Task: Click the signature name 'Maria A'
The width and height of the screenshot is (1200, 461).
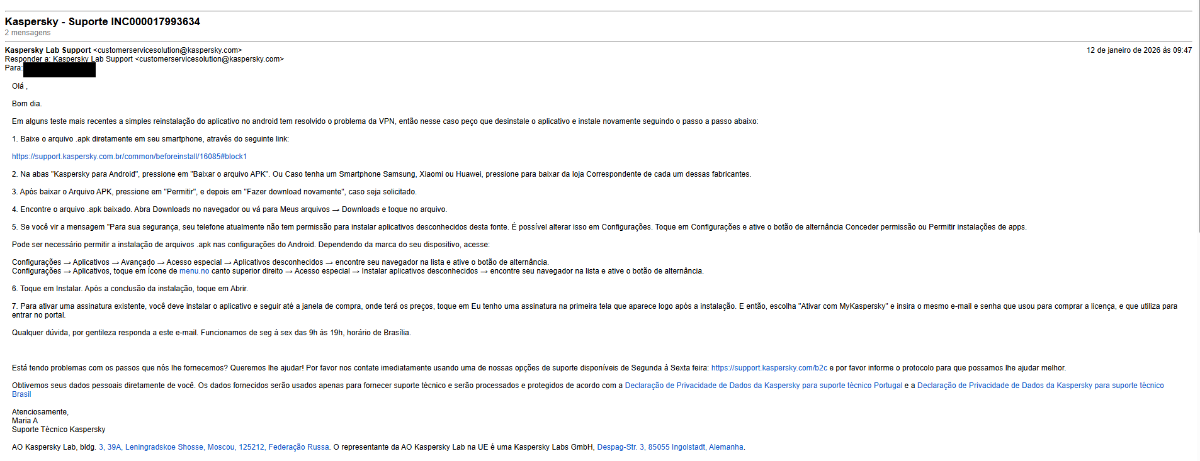Action: 27,420
